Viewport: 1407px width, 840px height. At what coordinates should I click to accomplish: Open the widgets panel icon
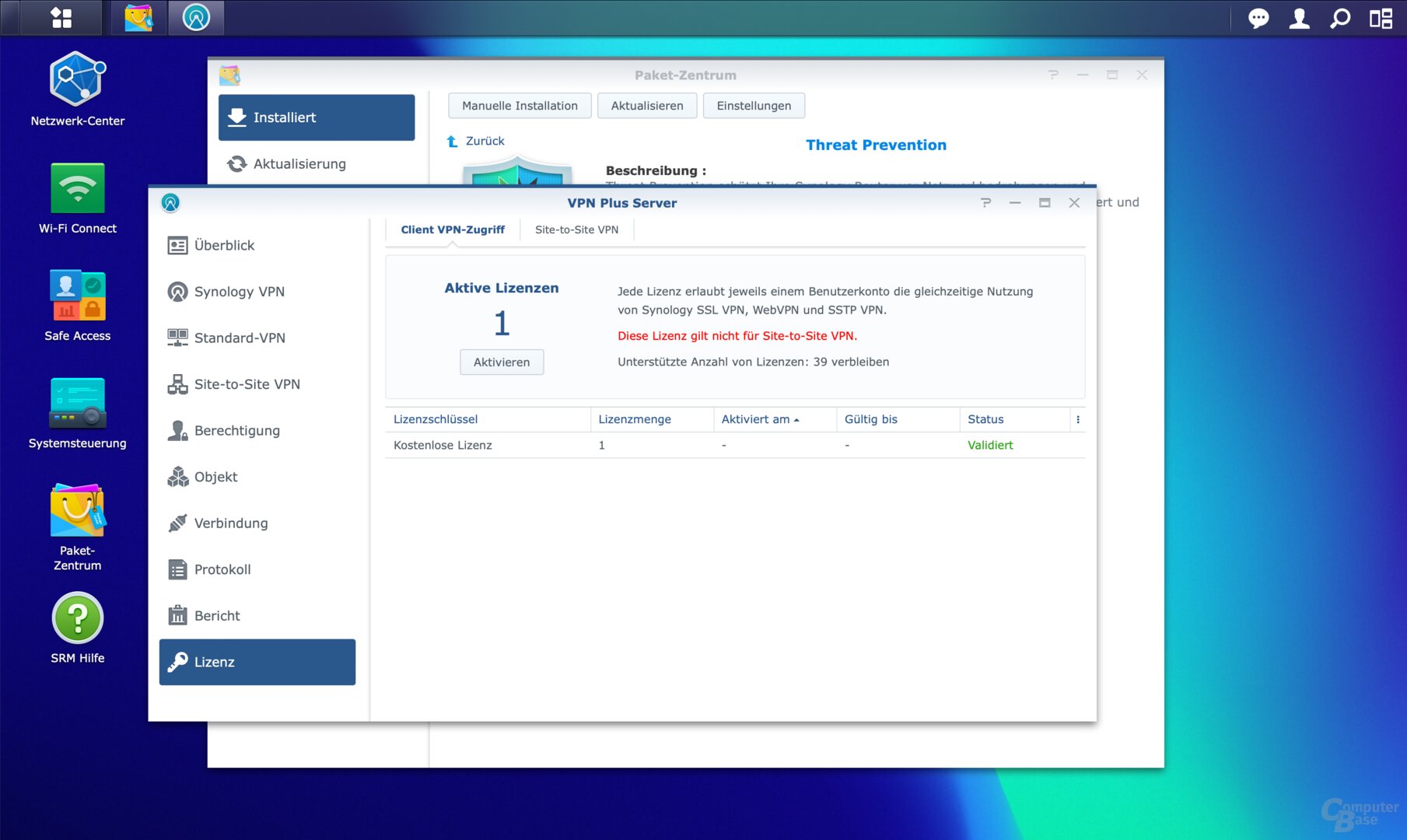point(1381,18)
